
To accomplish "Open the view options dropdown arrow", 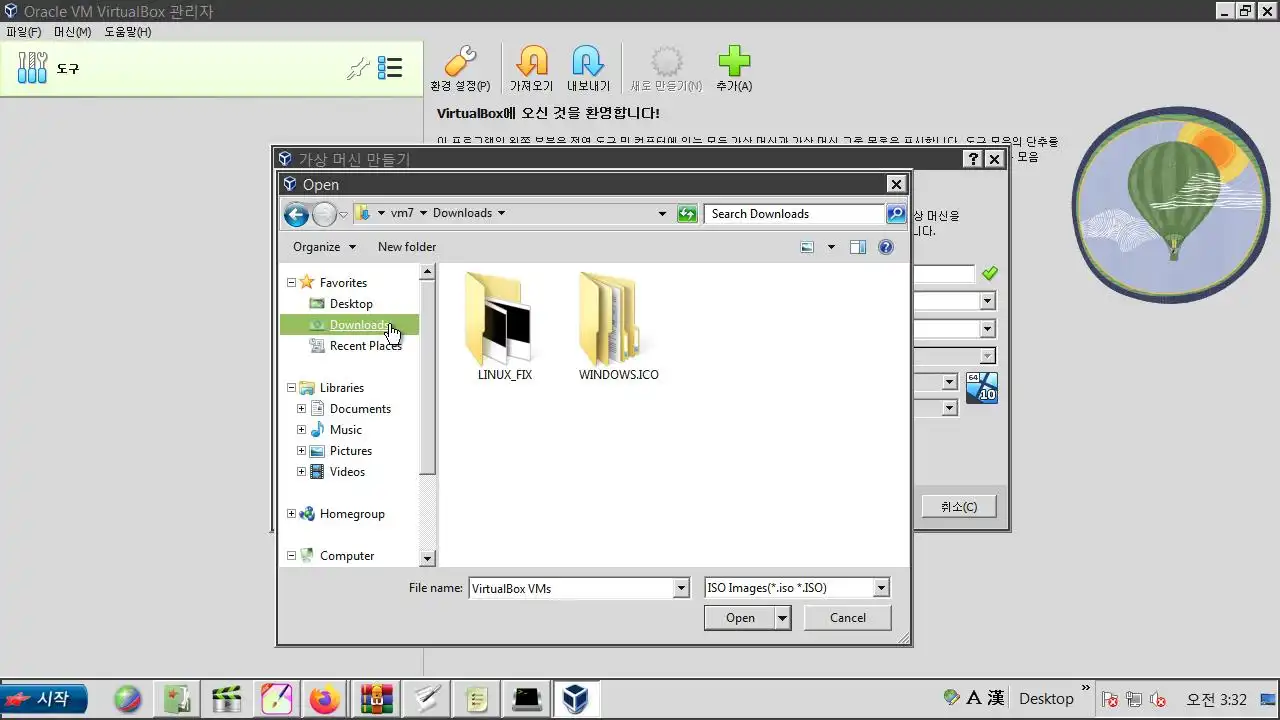I will point(830,247).
